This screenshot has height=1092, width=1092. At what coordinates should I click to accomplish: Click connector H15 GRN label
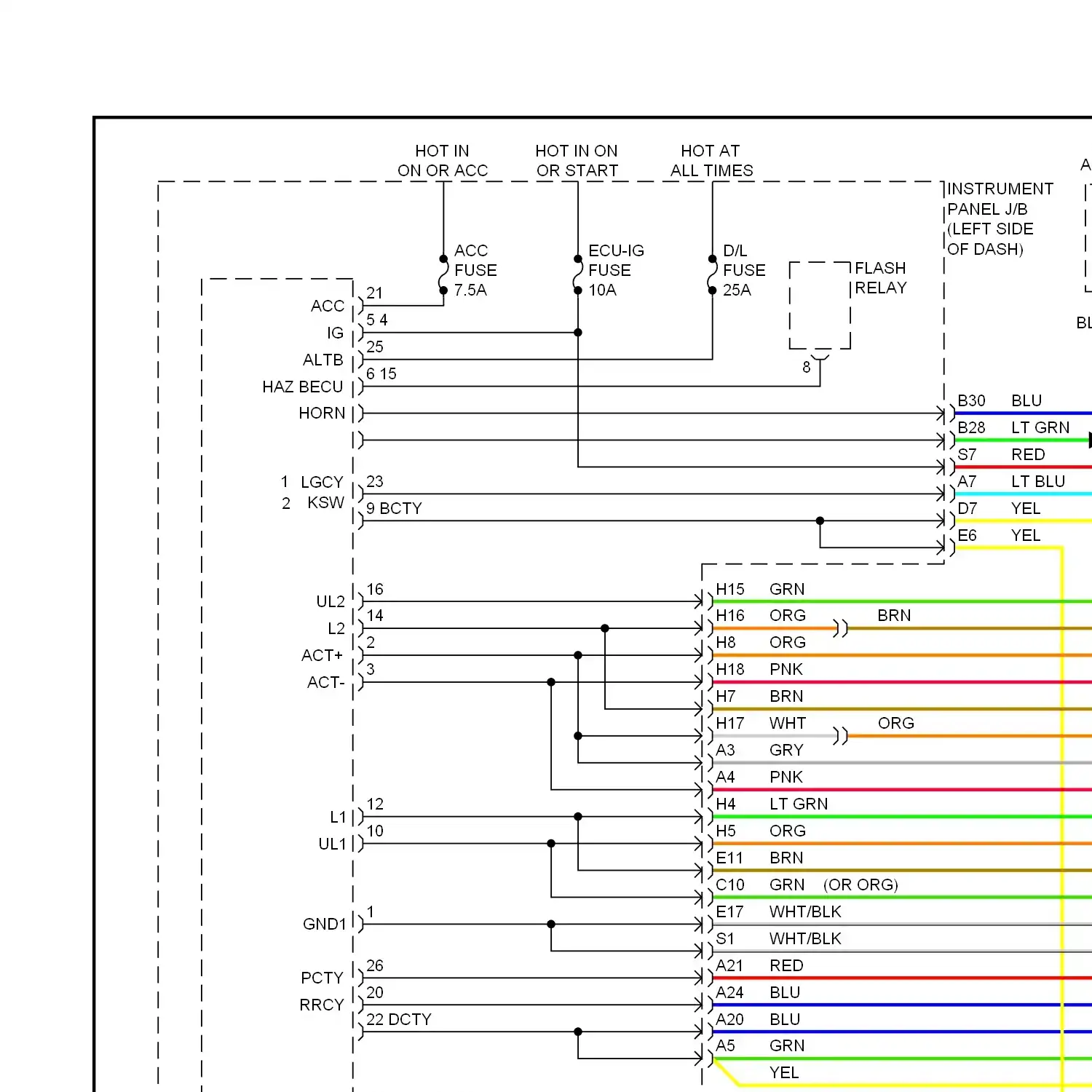tap(760, 589)
